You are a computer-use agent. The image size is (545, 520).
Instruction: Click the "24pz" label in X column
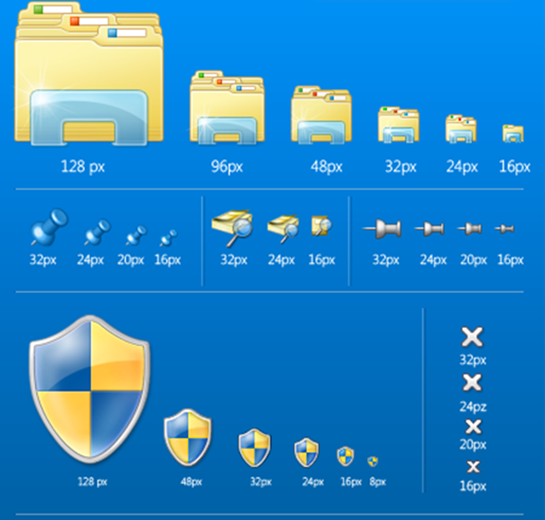pos(473,406)
